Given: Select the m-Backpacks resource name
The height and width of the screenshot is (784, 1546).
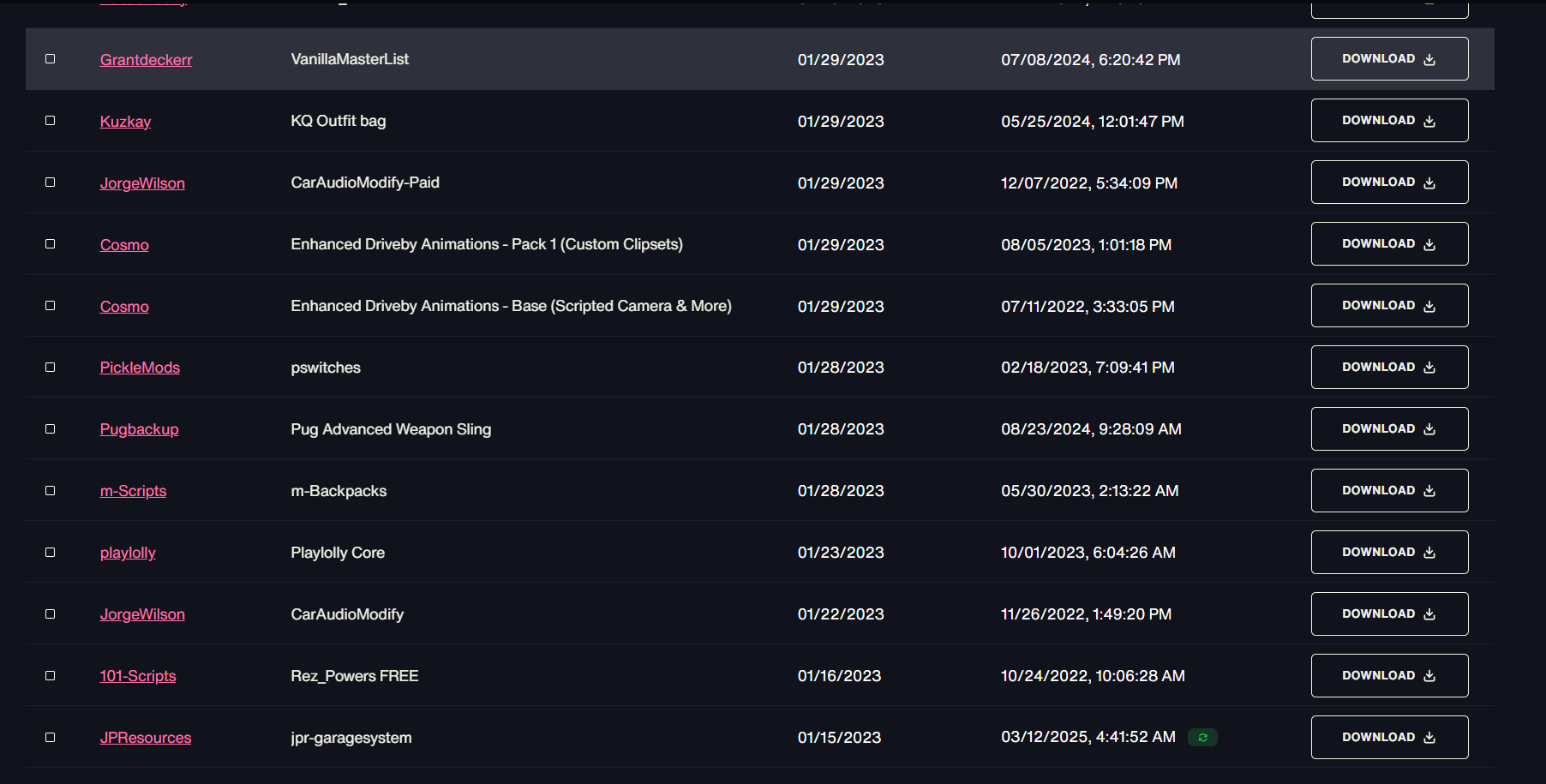Looking at the screenshot, I should (339, 491).
